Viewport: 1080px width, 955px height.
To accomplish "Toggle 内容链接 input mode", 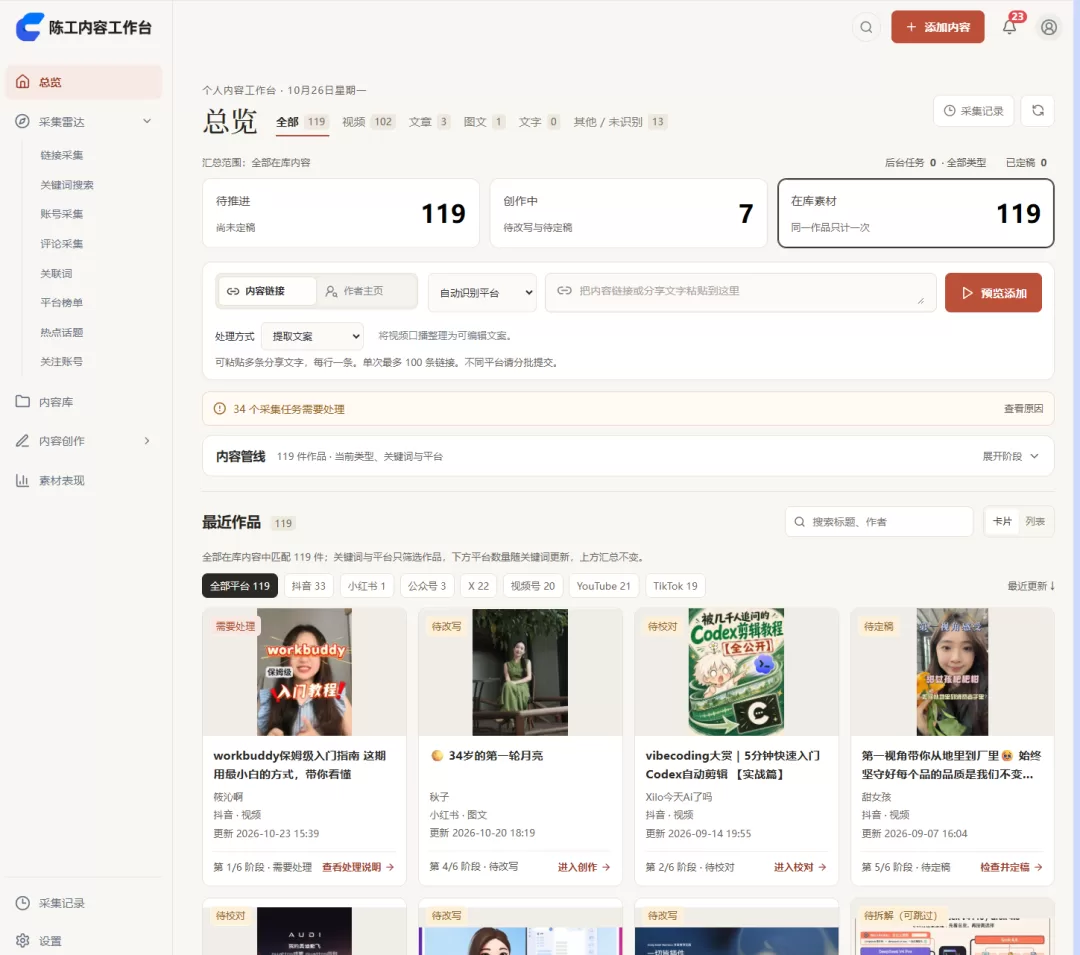I will 267,291.
